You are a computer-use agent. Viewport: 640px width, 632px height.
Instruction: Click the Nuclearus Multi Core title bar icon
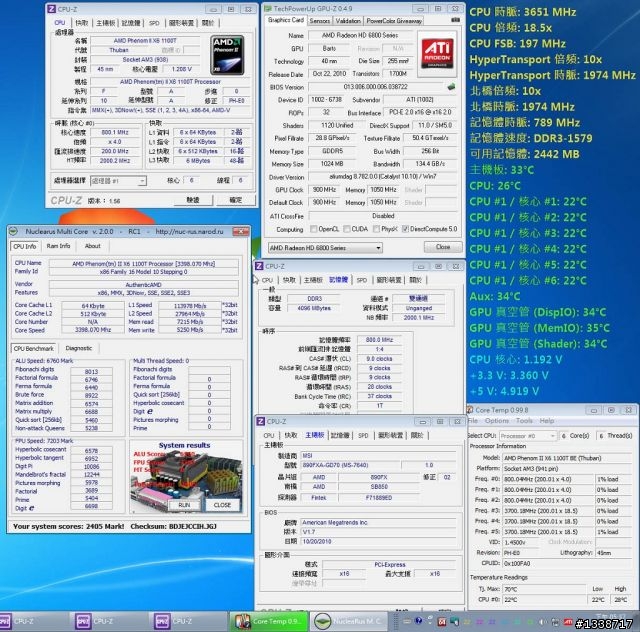click(x=13, y=231)
